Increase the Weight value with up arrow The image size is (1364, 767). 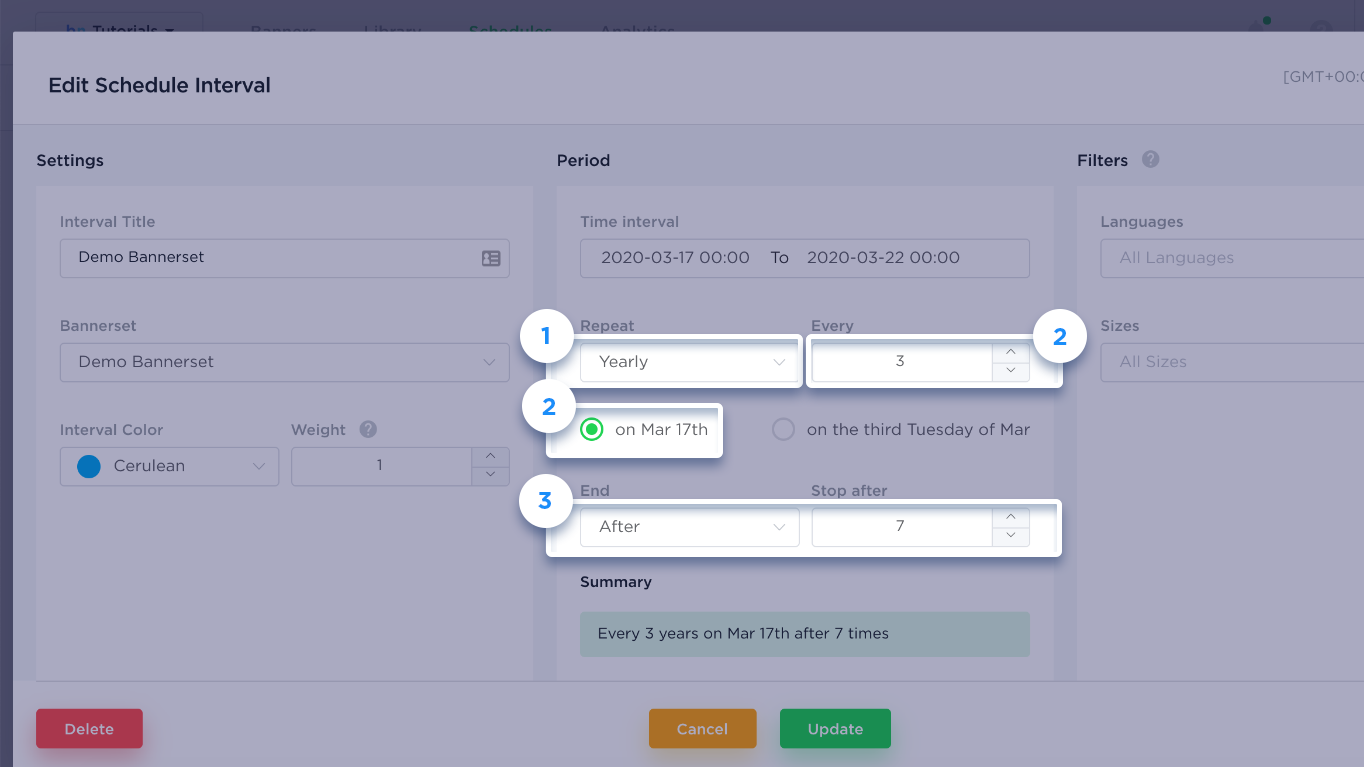click(490, 456)
